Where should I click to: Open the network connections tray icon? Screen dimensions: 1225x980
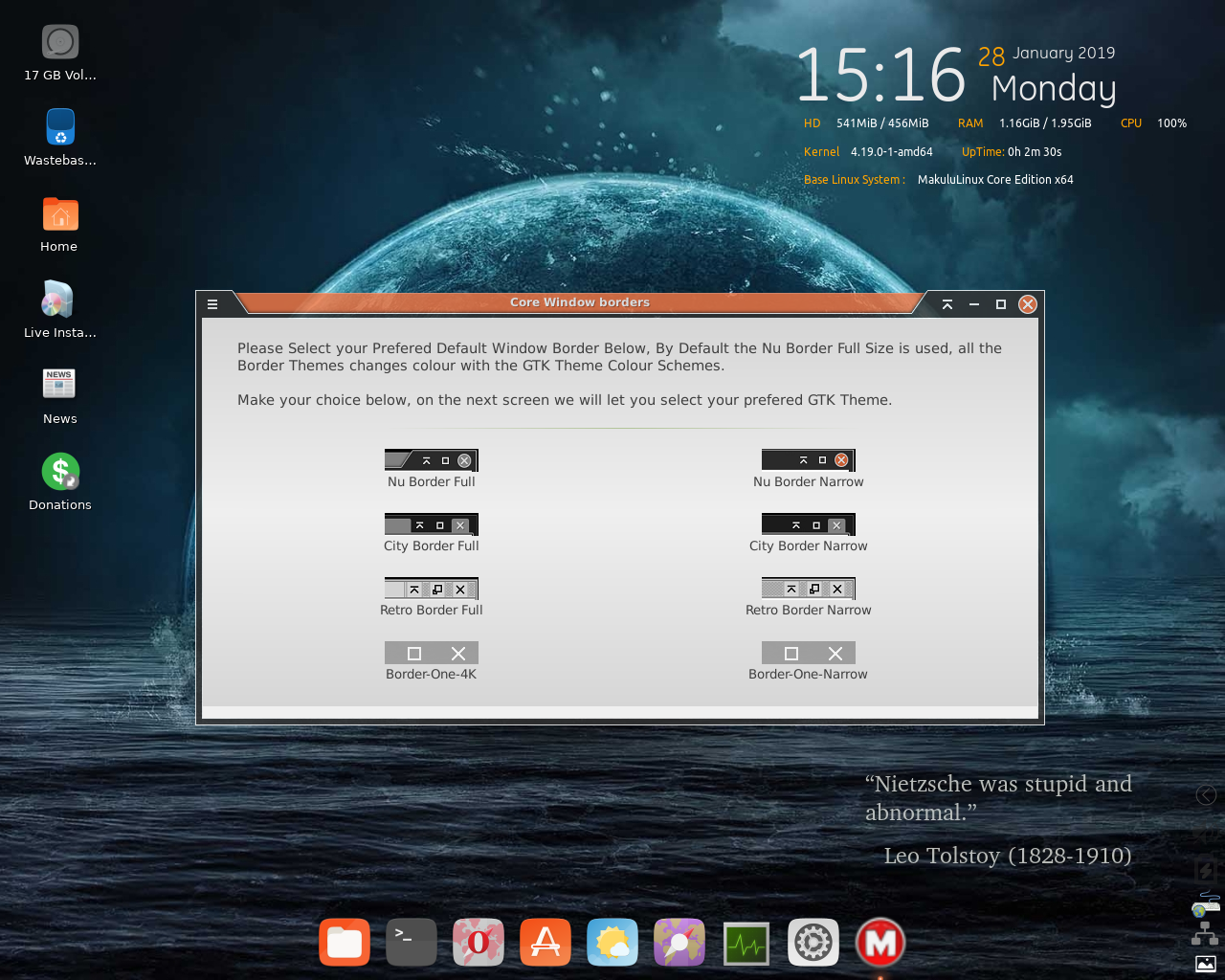point(1206,934)
